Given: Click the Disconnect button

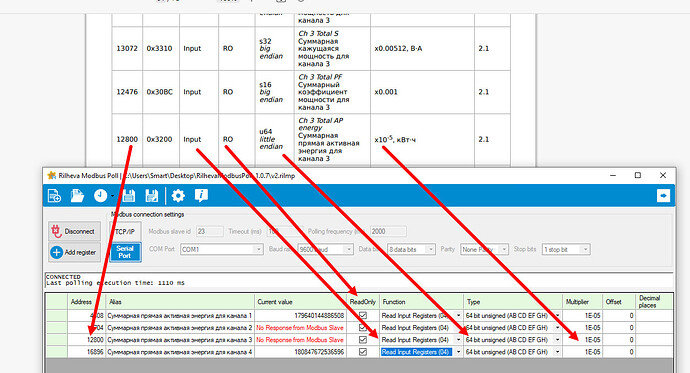Looking at the screenshot, I should tap(74, 231).
